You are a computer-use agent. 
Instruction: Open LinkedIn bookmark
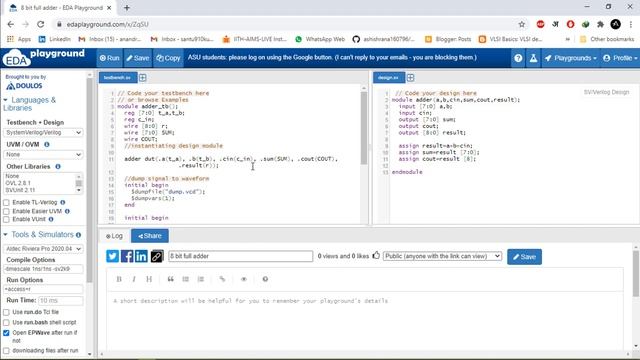pos(54,39)
